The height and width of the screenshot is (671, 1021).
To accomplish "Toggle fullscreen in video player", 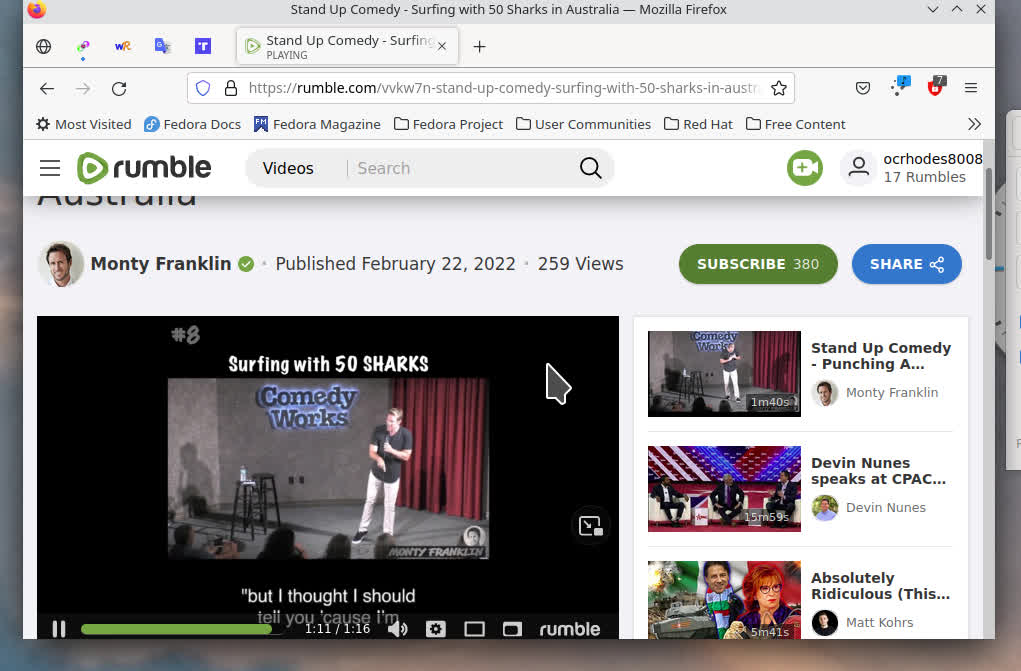I will (512, 629).
